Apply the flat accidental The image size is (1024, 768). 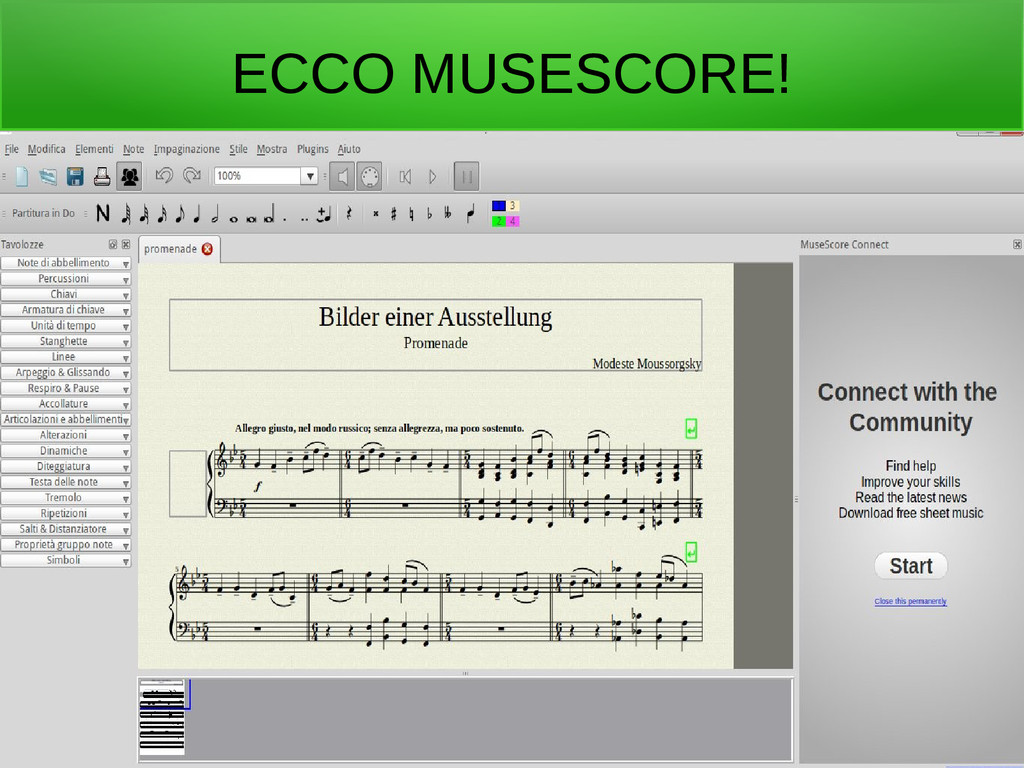[x=429, y=214]
